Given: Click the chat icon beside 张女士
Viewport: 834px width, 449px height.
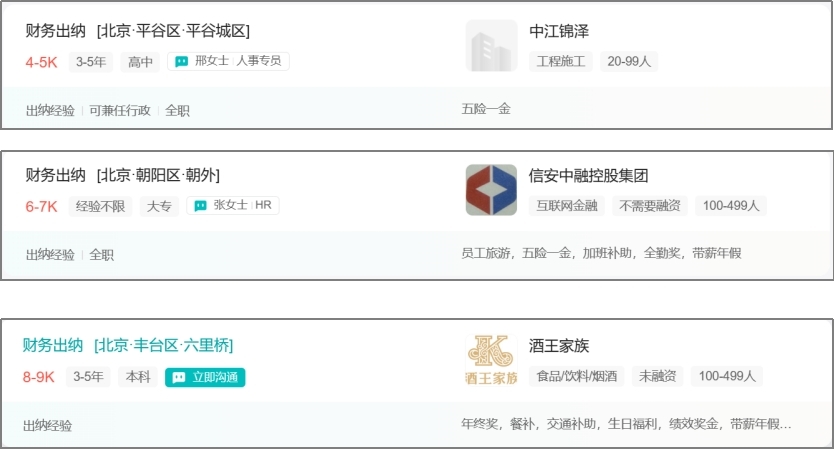Looking at the screenshot, I should tap(200, 206).
